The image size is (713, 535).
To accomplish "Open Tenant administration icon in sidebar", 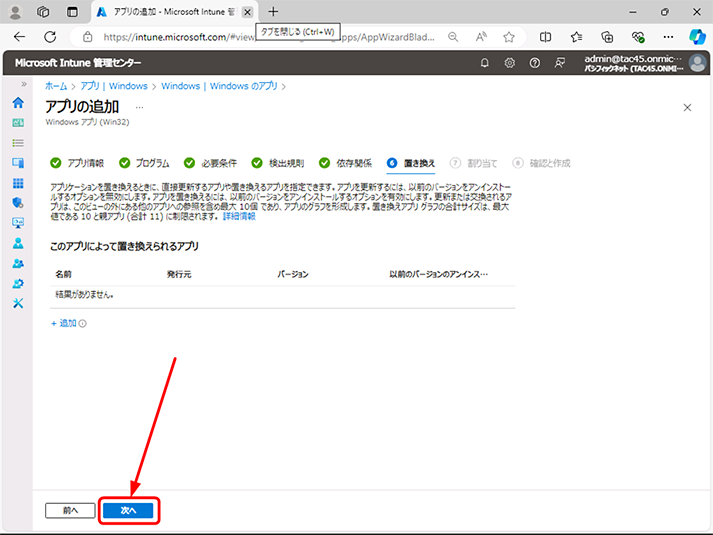I will click(x=18, y=284).
